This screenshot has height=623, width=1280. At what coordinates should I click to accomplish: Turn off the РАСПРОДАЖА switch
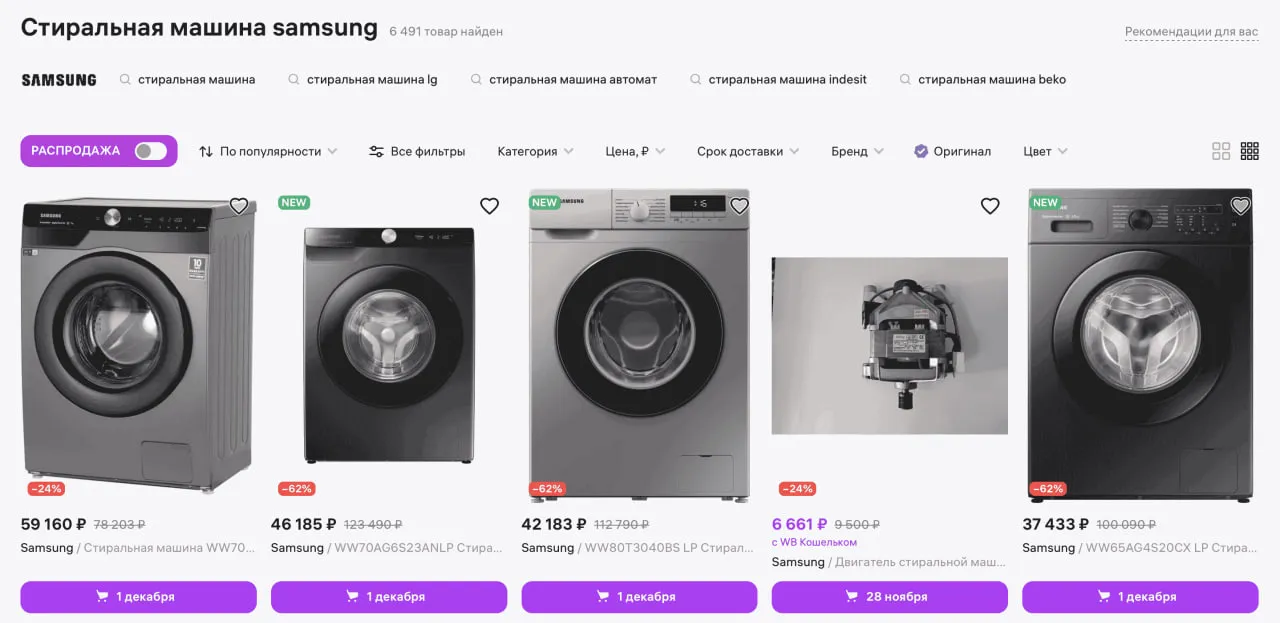[x=148, y=151]
